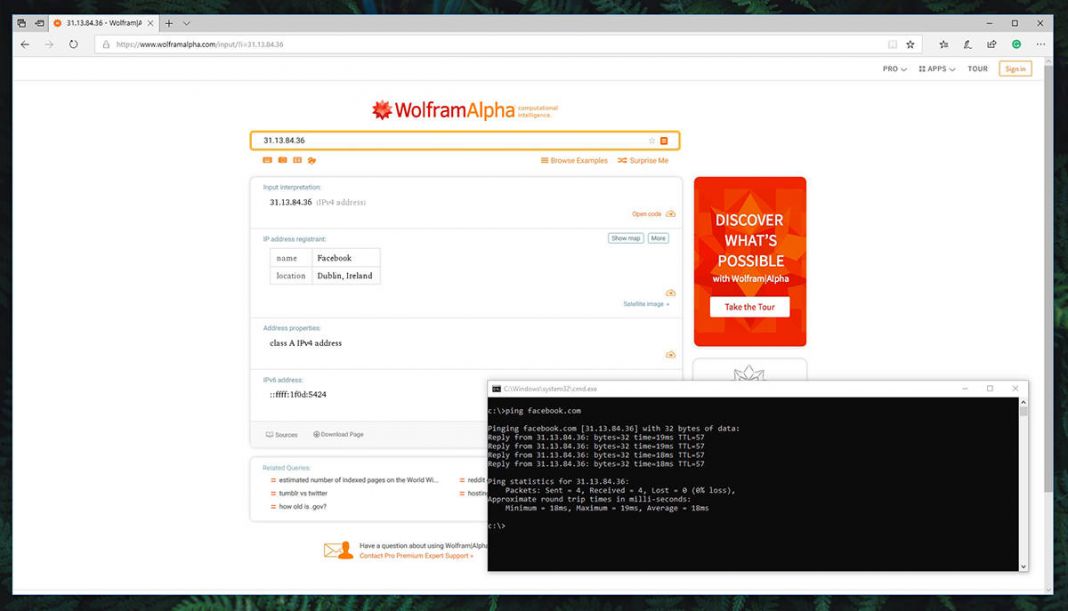1068x611 pixels.
Task: Favorite this query star in search box
Action: click(652, 141)
